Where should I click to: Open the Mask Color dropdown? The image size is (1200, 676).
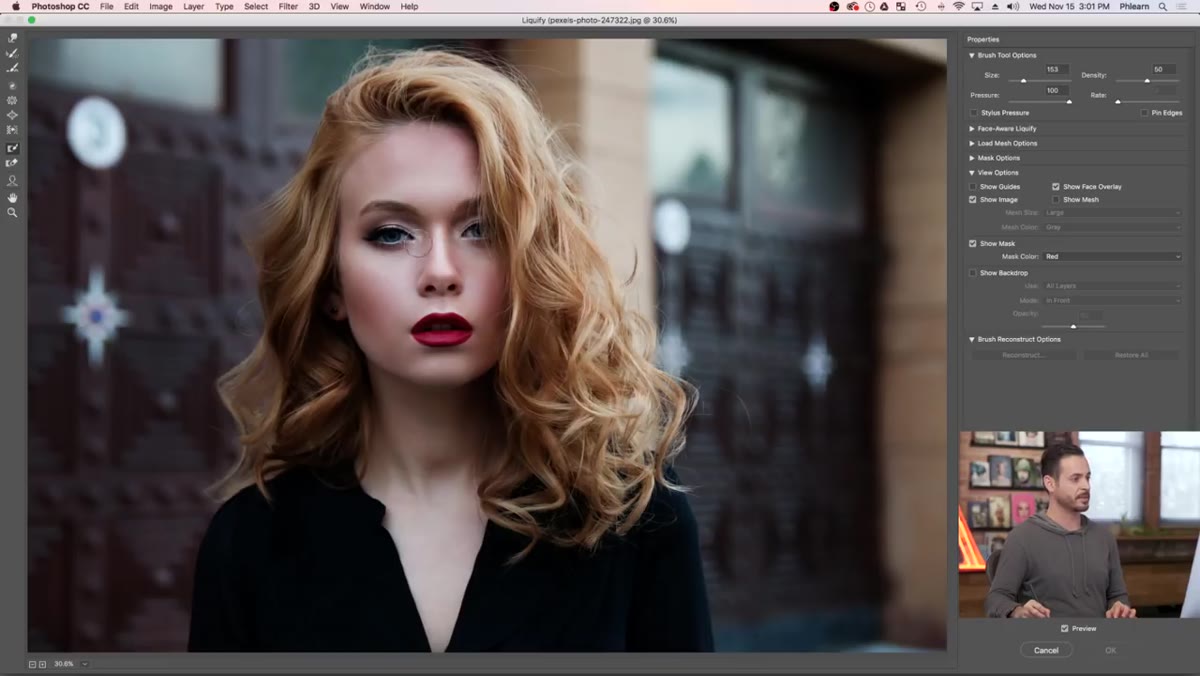1112,257
